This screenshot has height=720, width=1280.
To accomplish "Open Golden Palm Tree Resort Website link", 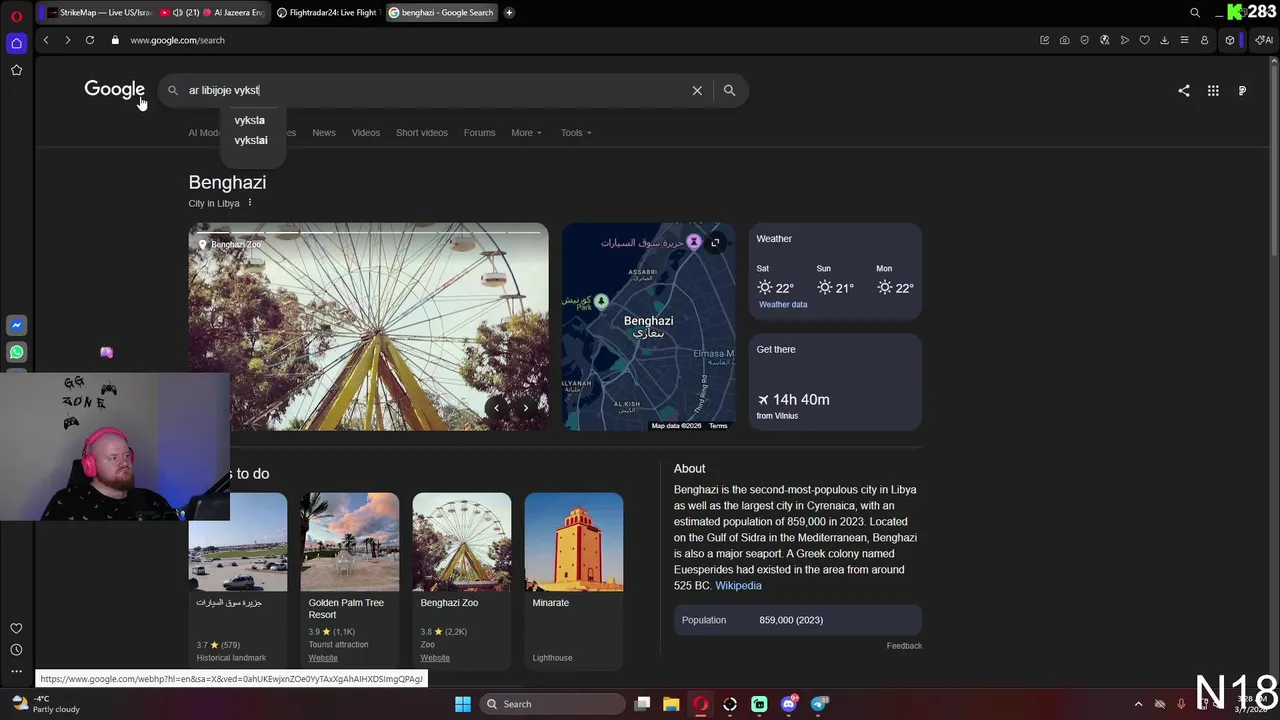I will (x=323, y=658).
